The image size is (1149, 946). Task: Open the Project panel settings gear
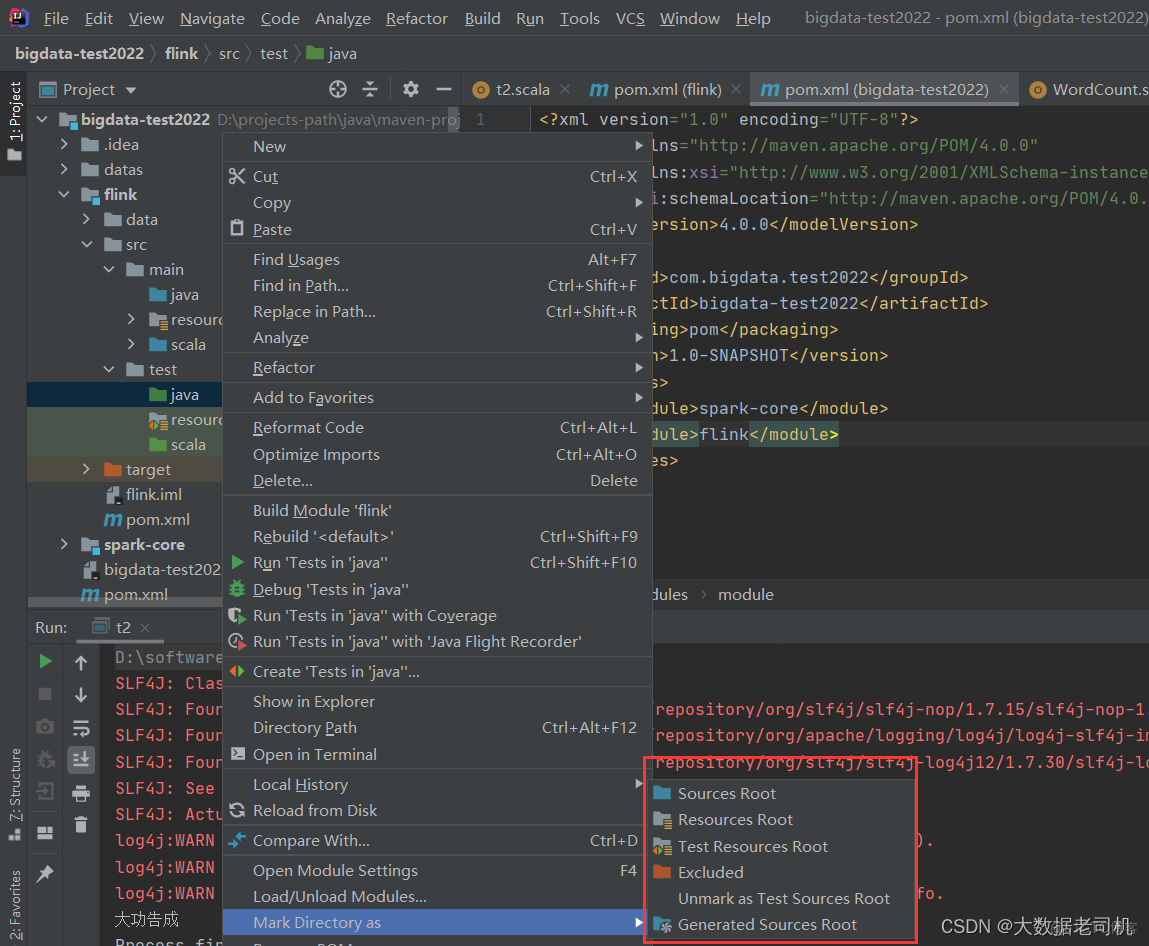coord(410,89)
